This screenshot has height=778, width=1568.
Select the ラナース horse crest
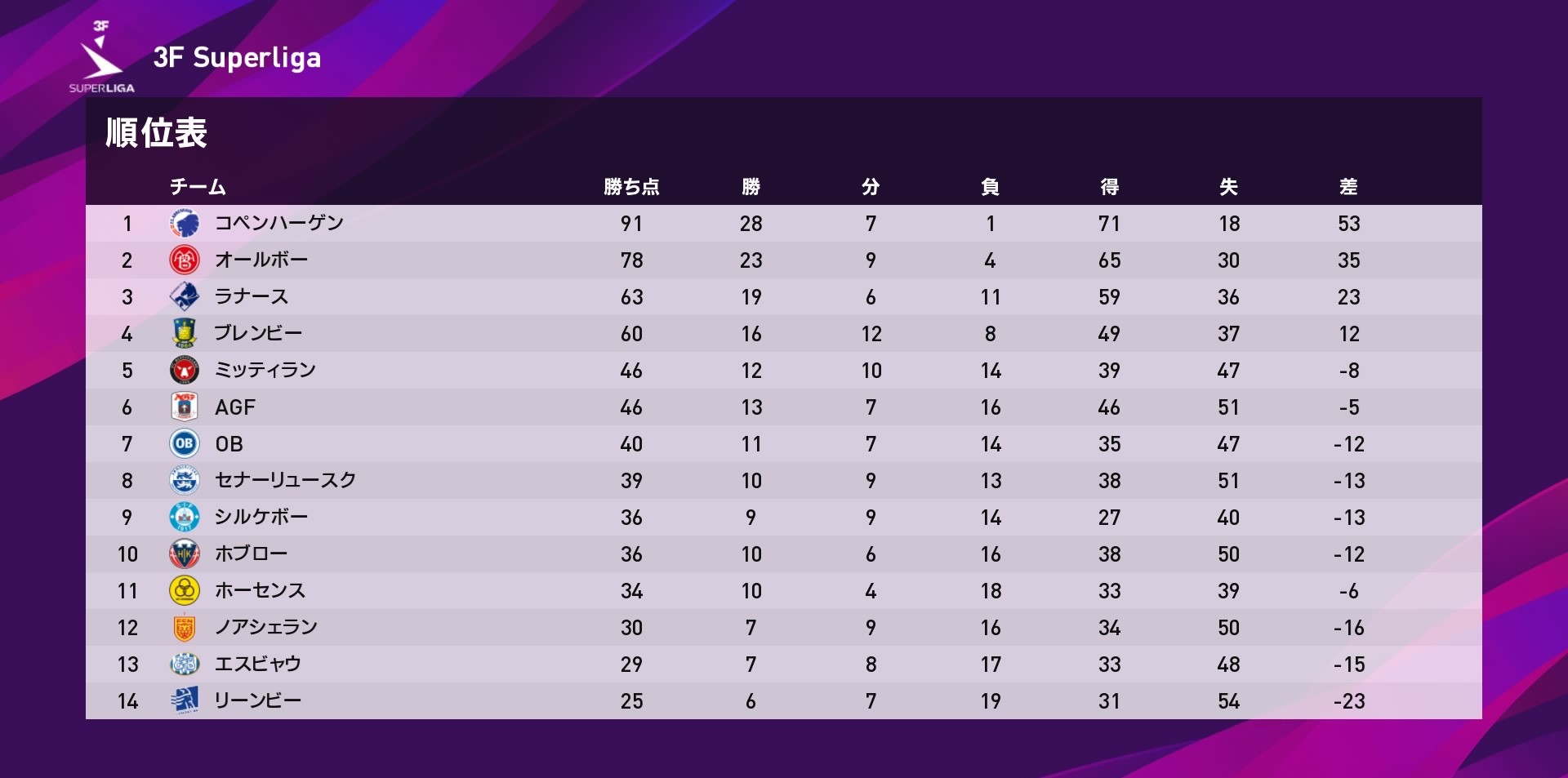[185, 296]
